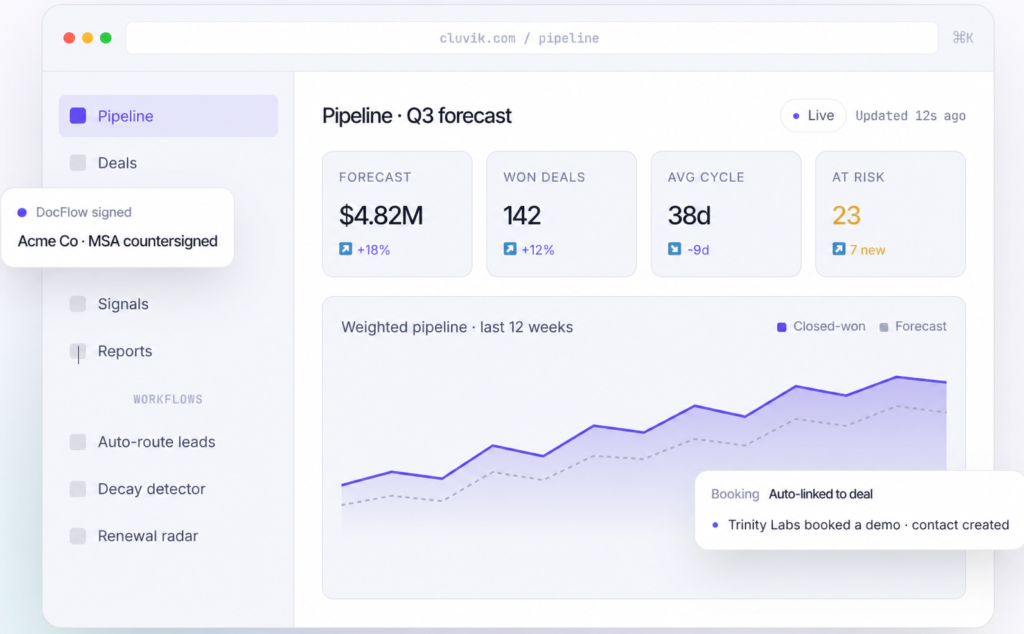Click the gray icon beside Deals

pyautogui.click(x=78, y=163)
